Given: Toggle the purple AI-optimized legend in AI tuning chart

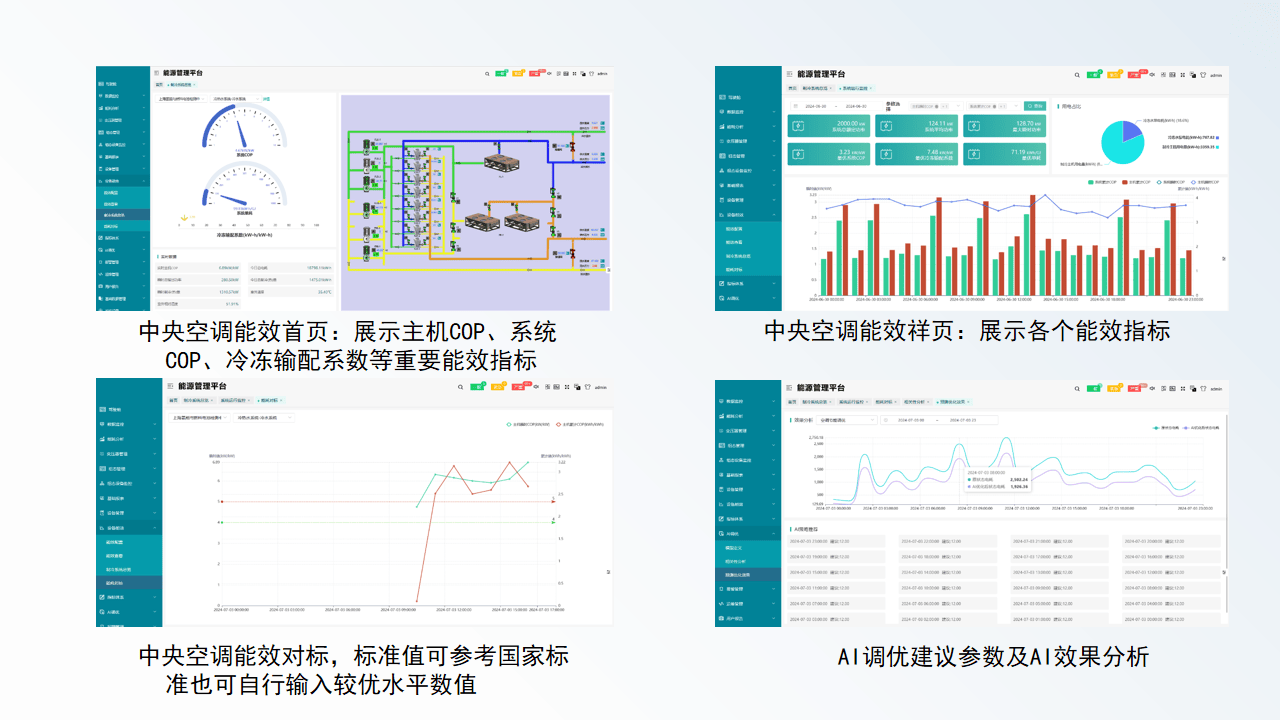Looking at the screenshot, I should coord(1202,427).
